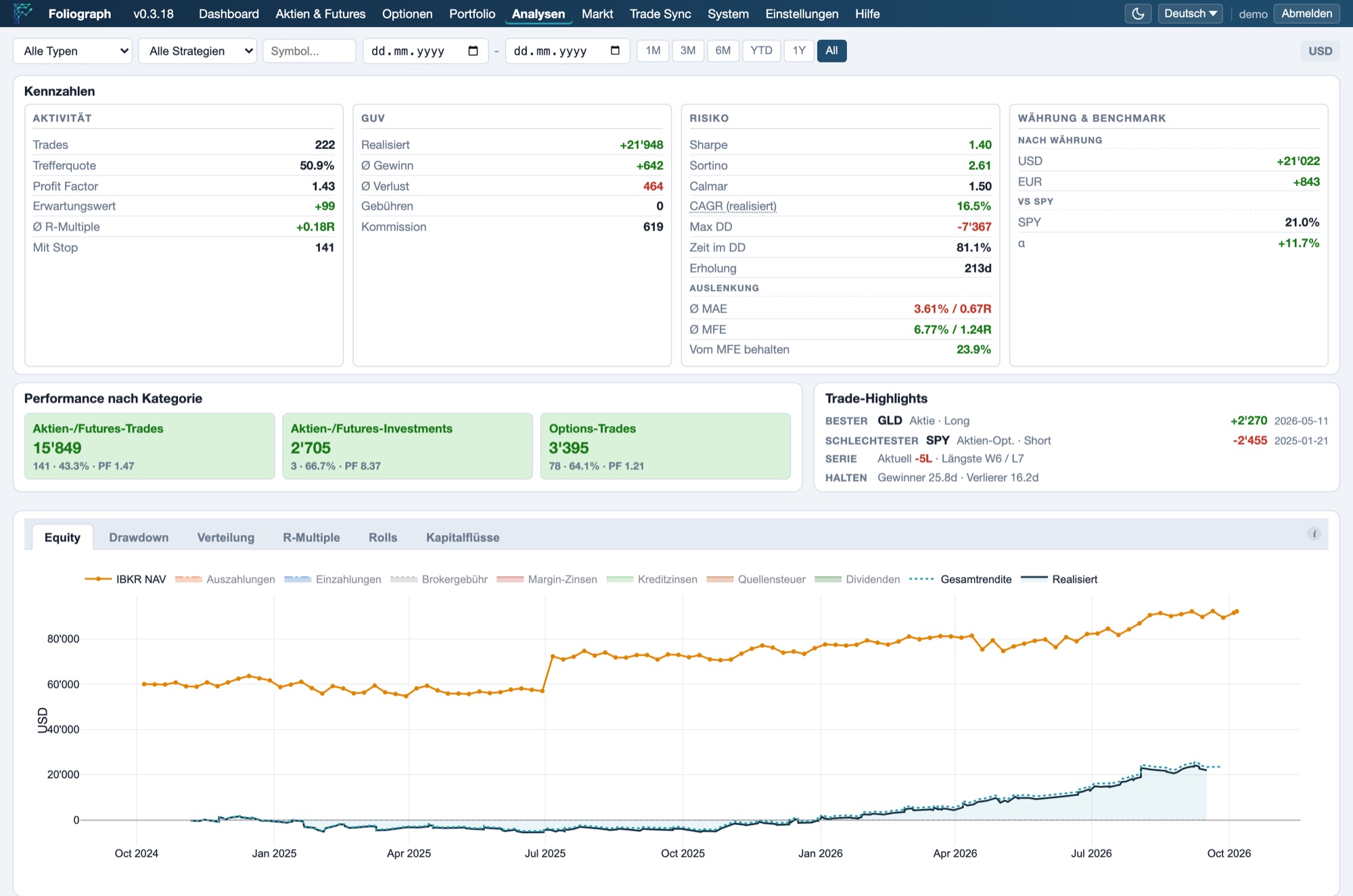This screenshot has width=1353, height=896.
Task: Open the Alle Typen dropdown
Action: [72, 51]
